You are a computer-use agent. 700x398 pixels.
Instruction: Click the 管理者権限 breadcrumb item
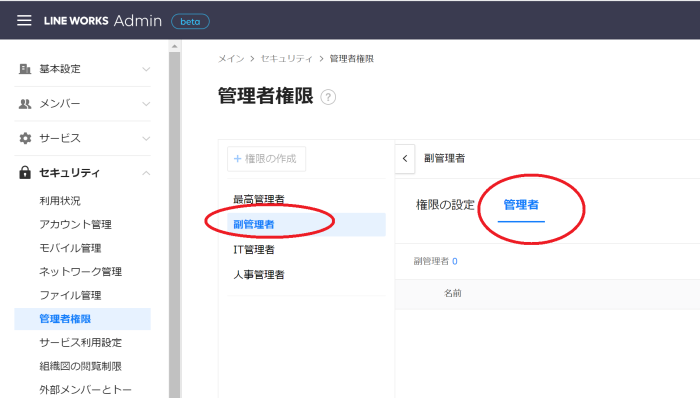[x=352, y=59]
